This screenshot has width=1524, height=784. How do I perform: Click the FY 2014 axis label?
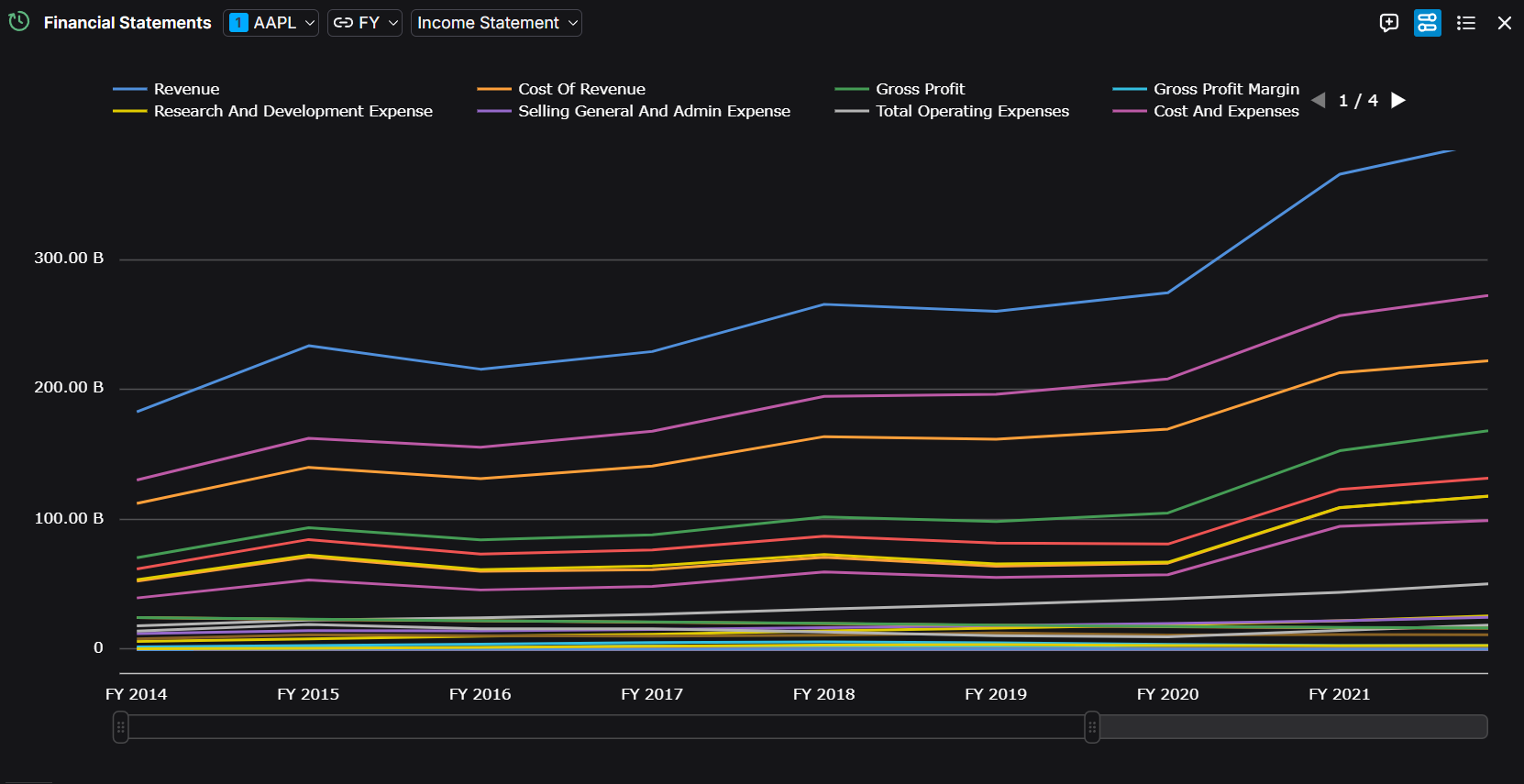[137, 694]
